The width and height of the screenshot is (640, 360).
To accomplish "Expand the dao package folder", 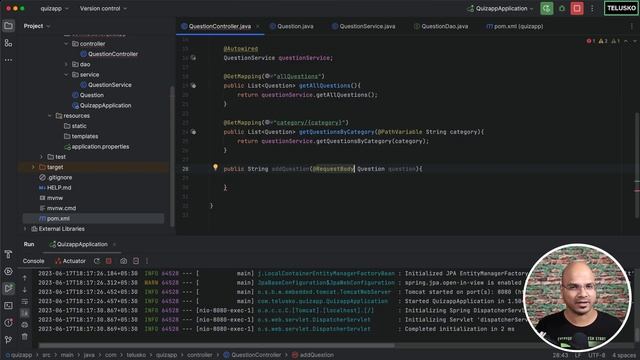I will coord(66,64).
